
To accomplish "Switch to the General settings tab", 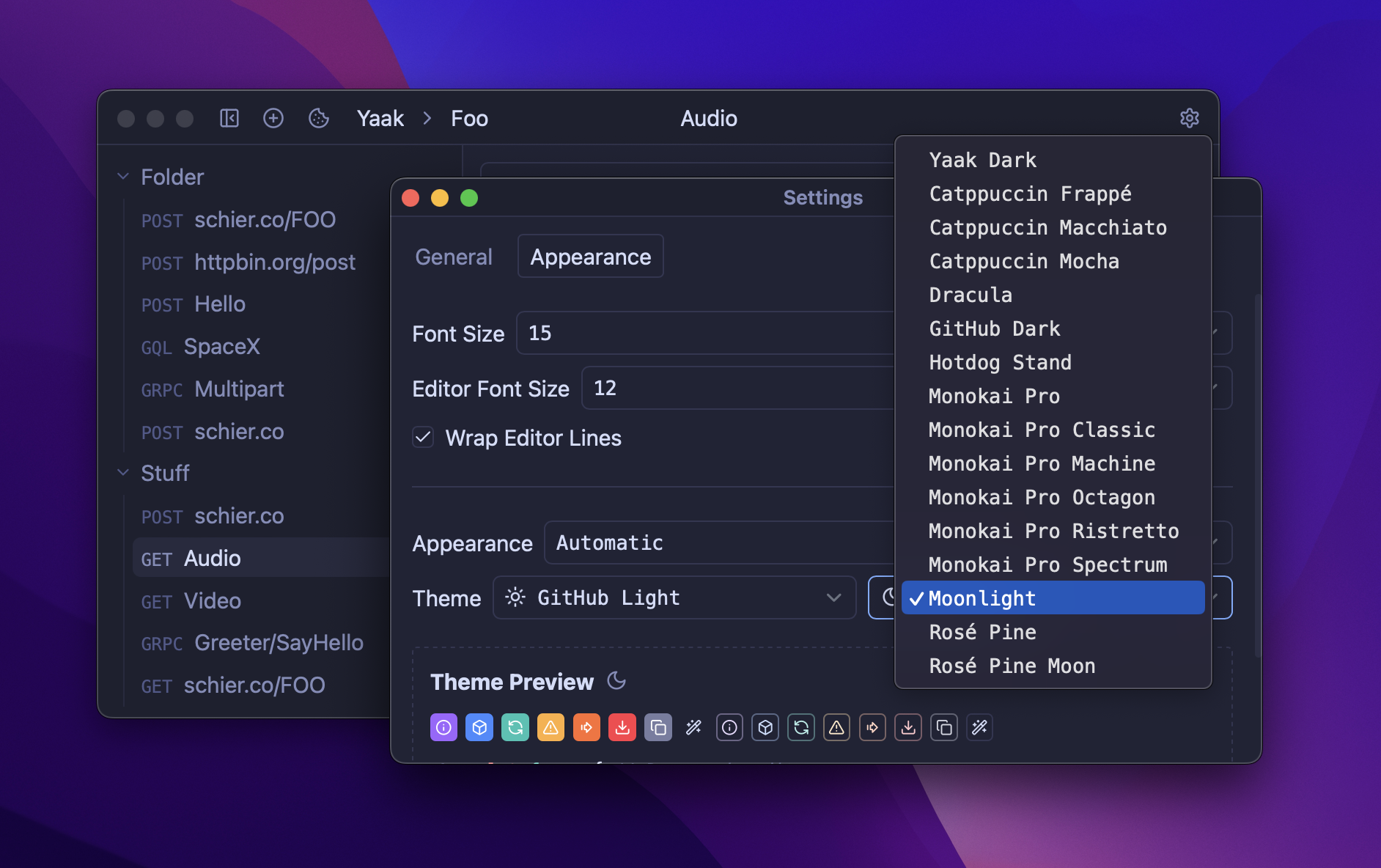I will tap(454, 257).
